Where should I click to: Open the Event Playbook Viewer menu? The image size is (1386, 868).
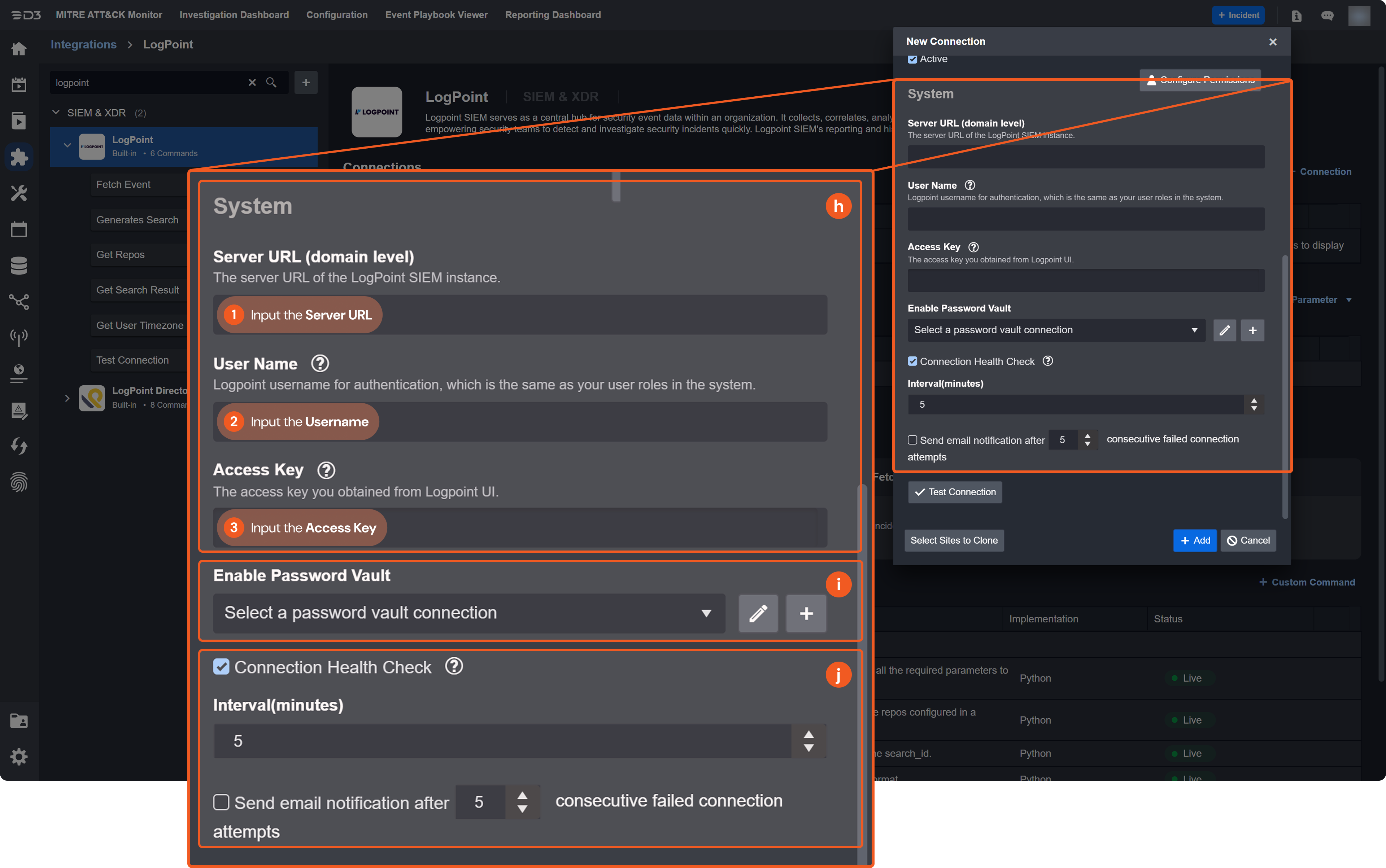tap(436, 15)
